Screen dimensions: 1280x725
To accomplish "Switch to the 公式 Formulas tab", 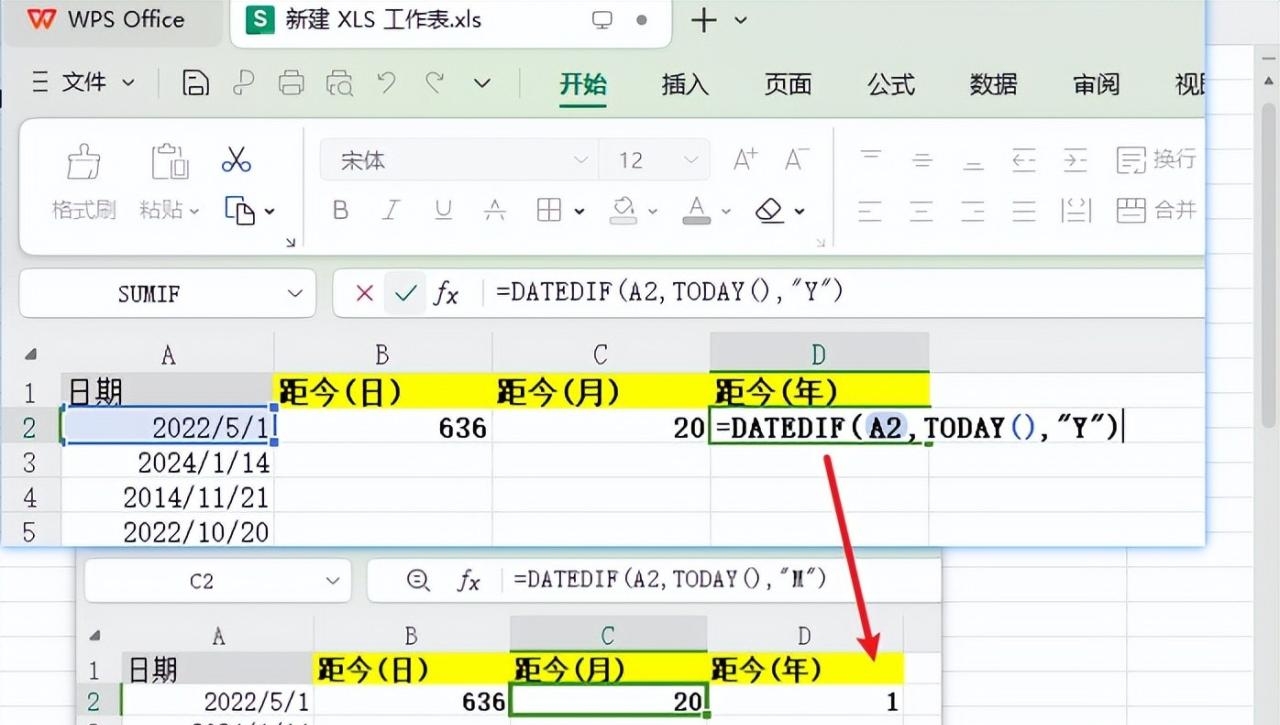I will click(x=891, y=84).
